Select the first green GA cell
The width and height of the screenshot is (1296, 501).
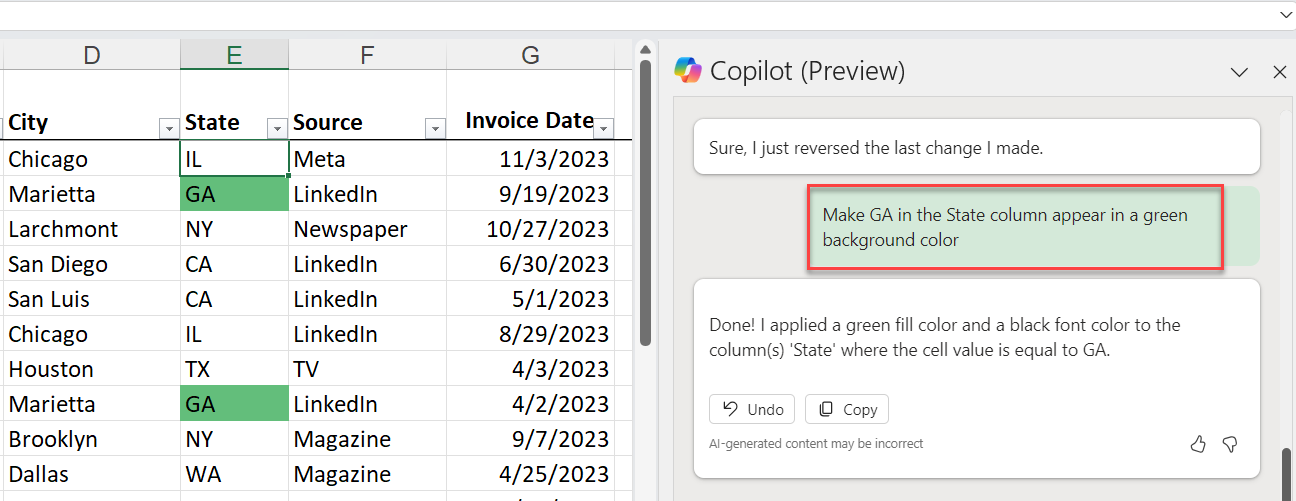coord(234,194)
